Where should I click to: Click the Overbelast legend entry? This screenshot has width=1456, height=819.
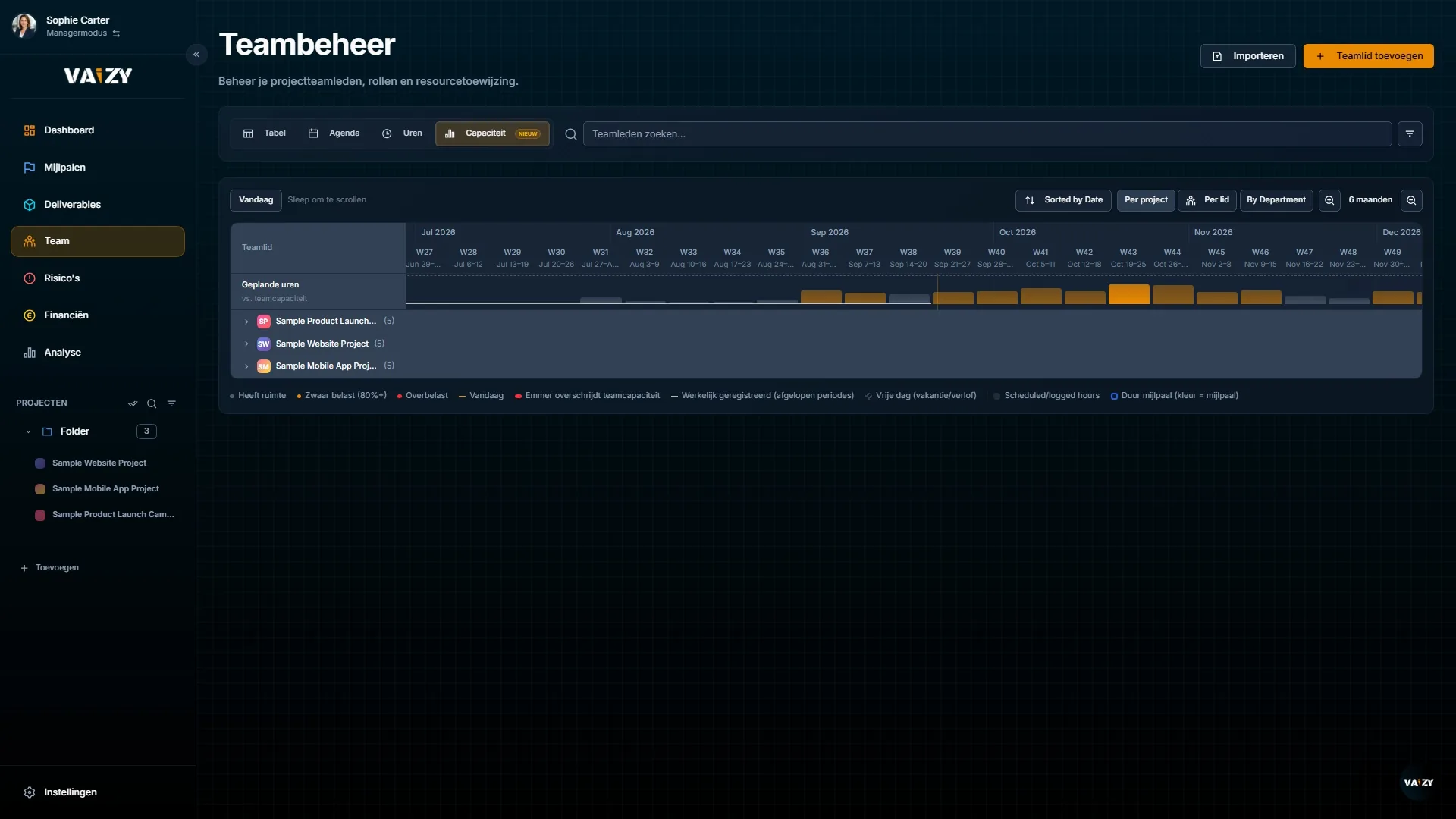coord(422,396)
